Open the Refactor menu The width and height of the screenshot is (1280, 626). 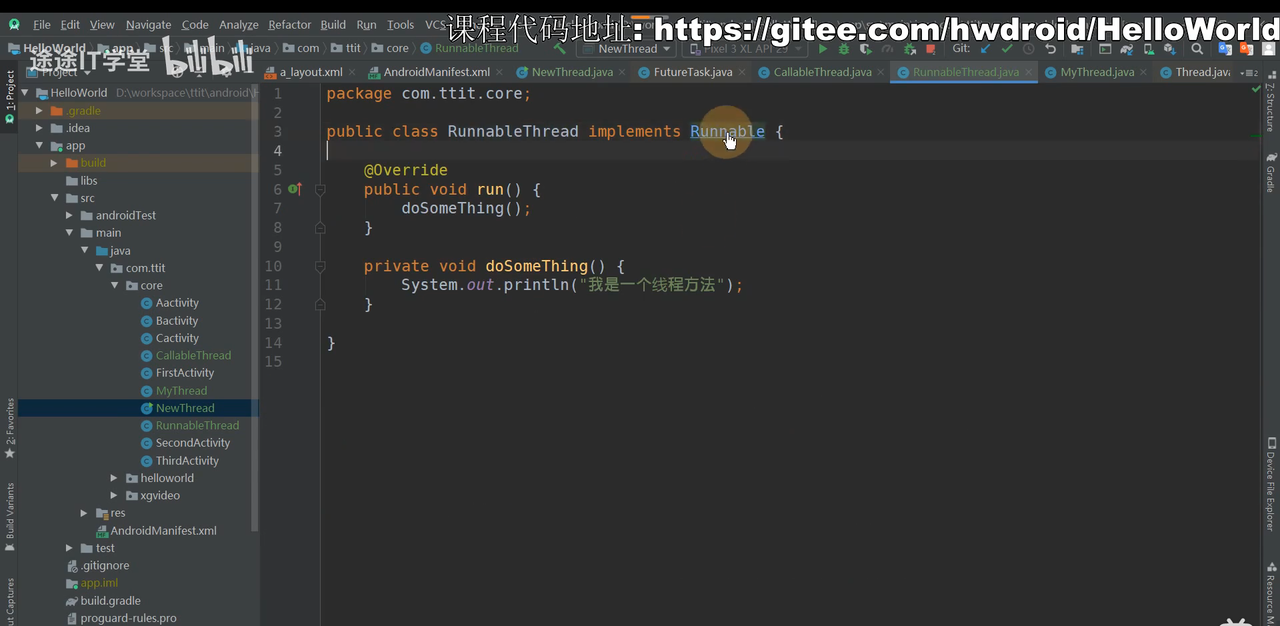pos(290,24)
